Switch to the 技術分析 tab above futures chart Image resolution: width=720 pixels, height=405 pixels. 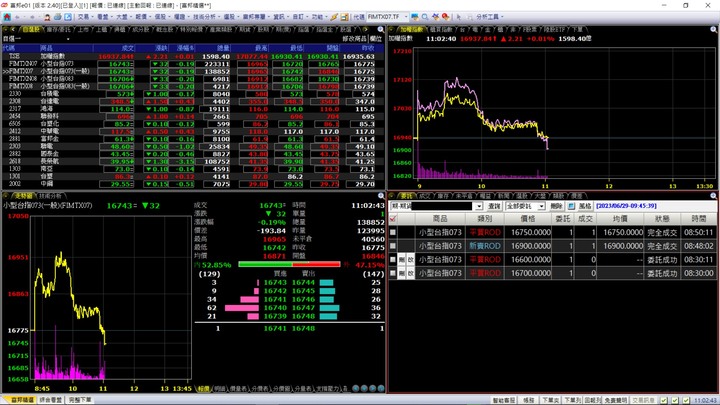50,196
